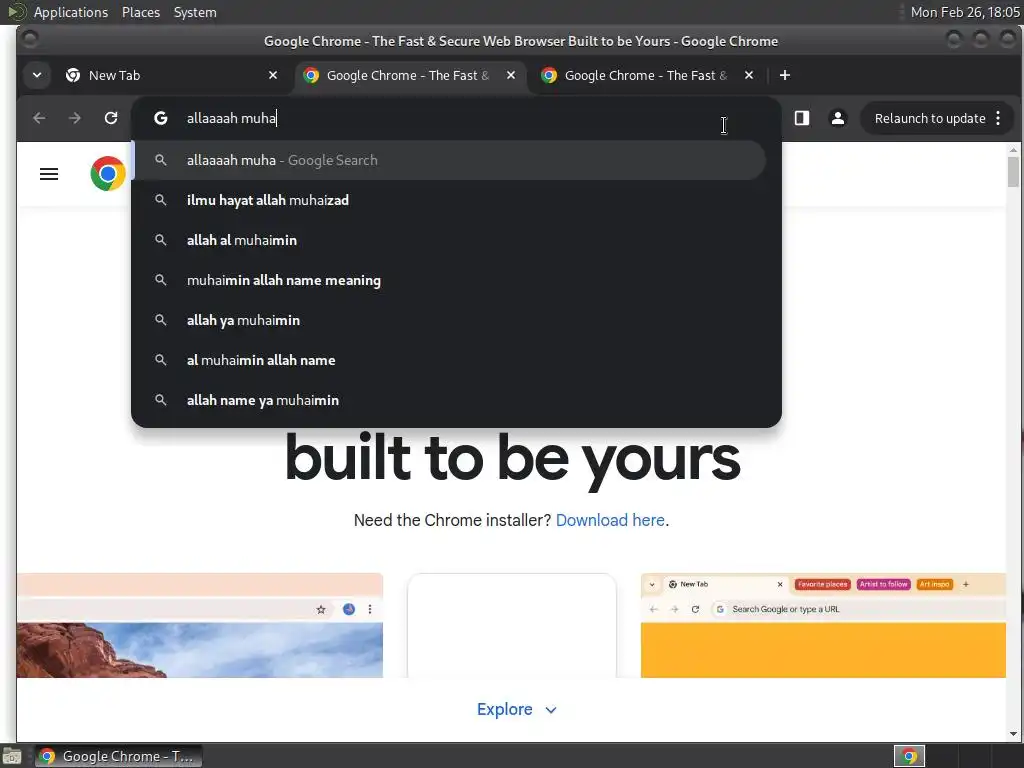Click the scrollbar down arrow

pos(1013,734)
